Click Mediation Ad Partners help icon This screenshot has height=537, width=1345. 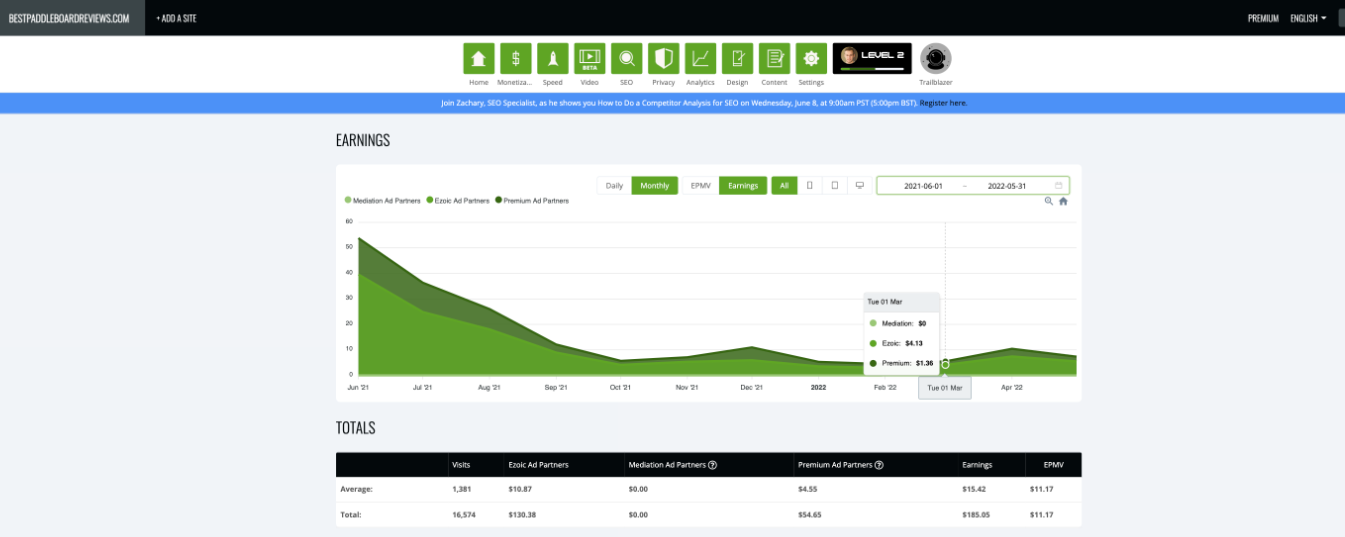712,465
